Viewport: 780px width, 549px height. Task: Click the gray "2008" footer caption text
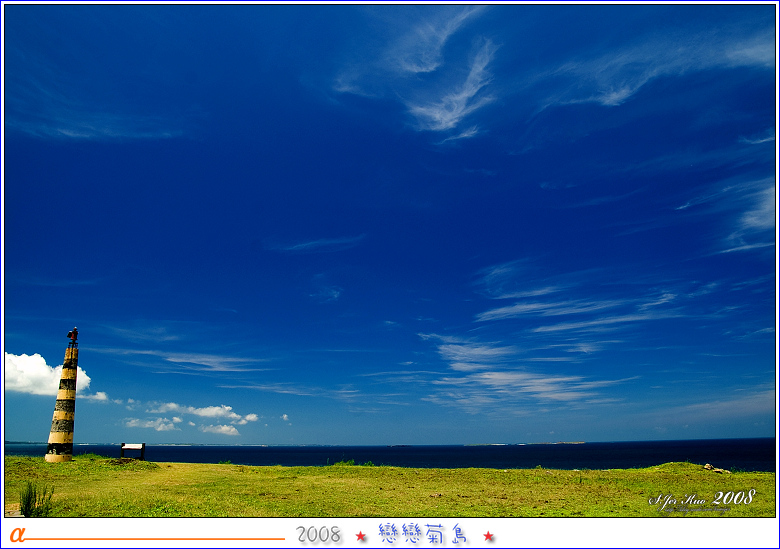pos(319,535)
